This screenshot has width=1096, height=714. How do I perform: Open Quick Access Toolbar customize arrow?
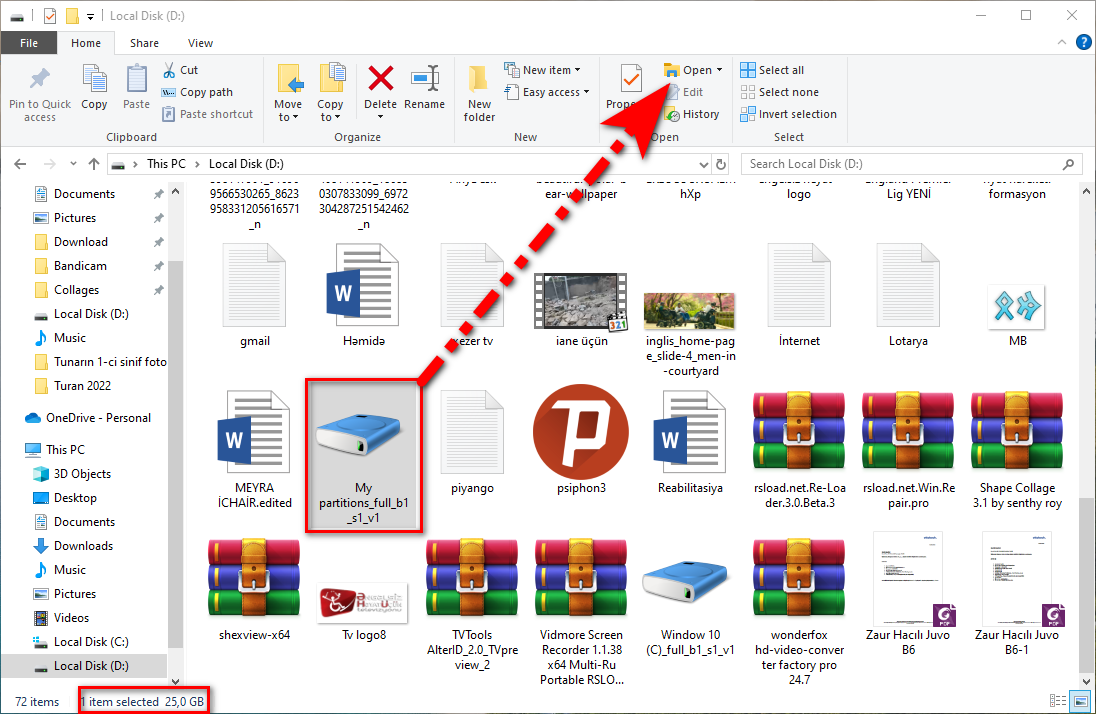pos(90,16)
